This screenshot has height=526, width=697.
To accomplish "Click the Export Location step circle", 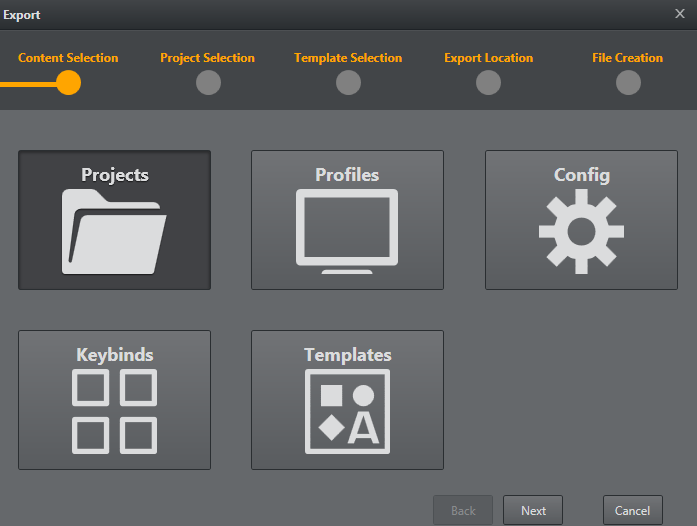I will click(x=488, y=83).
